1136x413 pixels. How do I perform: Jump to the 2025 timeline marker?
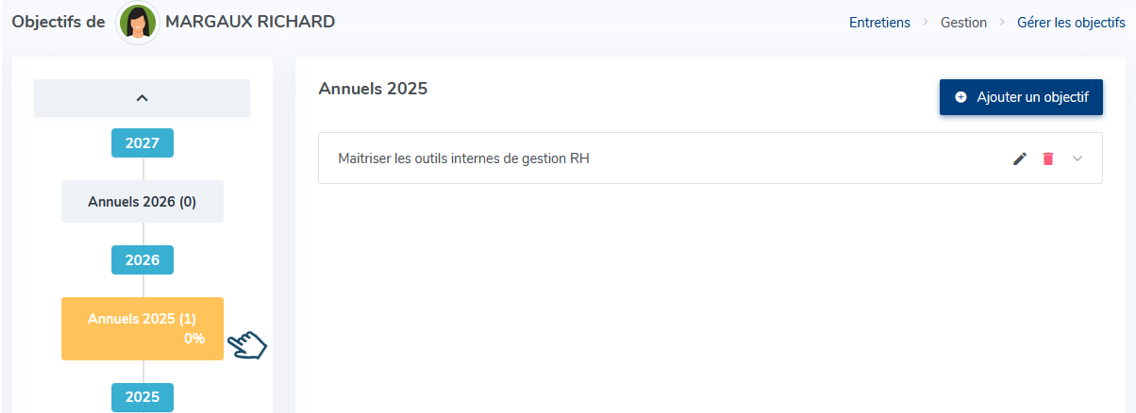(142, 397)
